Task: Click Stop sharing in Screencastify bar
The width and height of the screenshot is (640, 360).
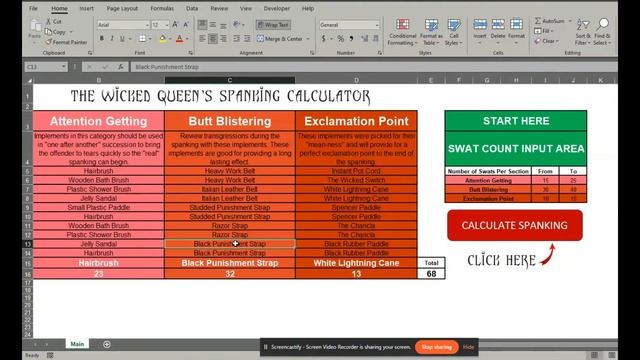Action: click(x=436, y=347)
